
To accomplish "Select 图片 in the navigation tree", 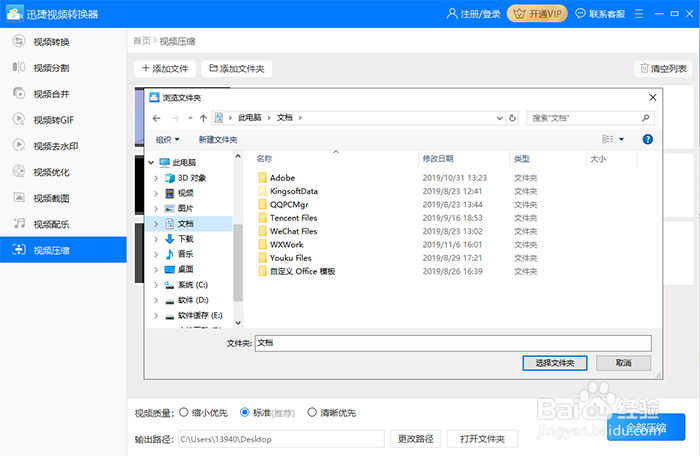I will pyautogui.click(x=185, y=208).
